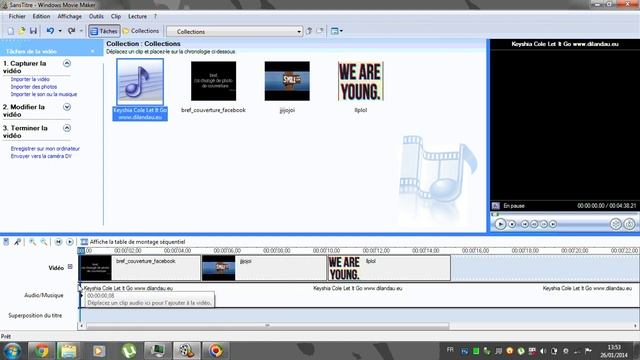Open the Edition menu
Screen dimensions: 640x360
41,16
